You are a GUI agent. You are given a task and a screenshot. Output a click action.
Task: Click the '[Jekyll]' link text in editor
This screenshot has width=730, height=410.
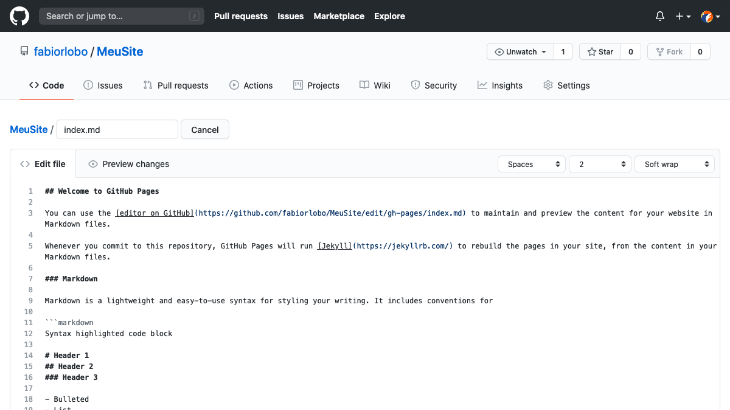[x=335, y=246]
